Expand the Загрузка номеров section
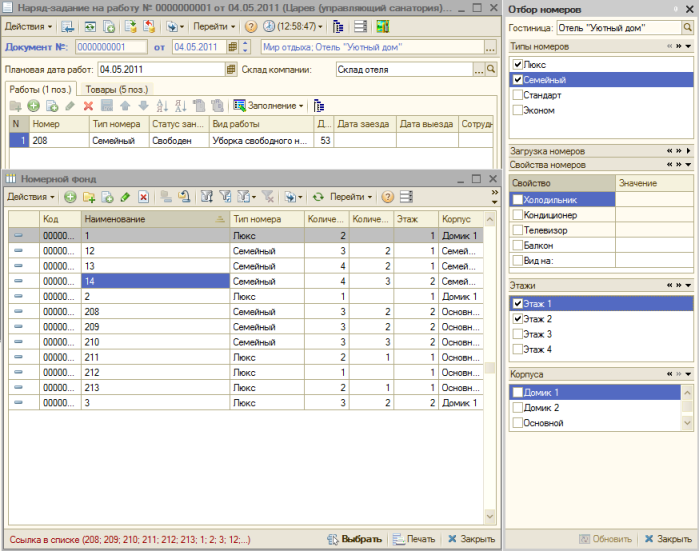 (688, 151)
